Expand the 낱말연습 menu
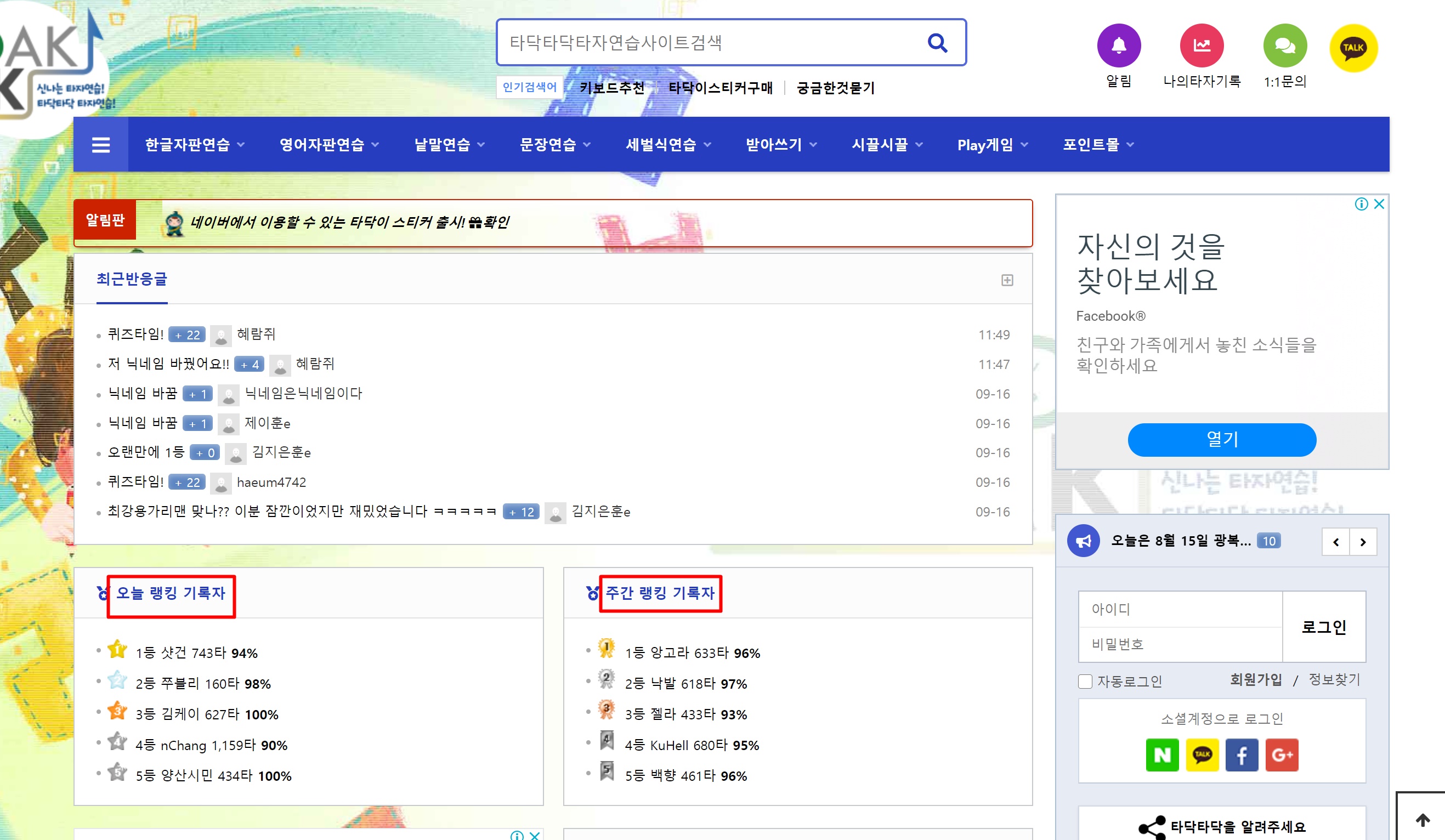 [450, 145]
